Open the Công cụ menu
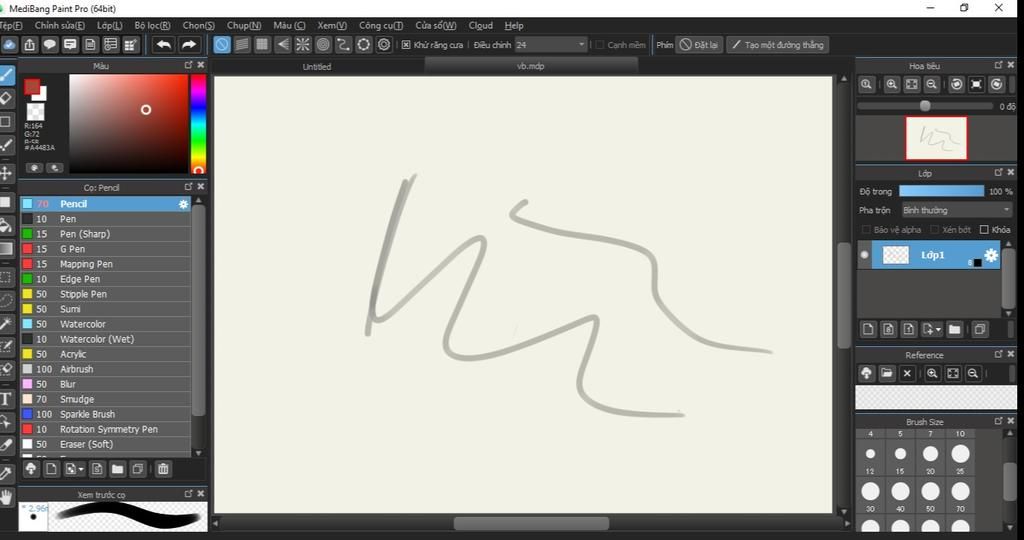1024x540 pixels. click(381, 25)
